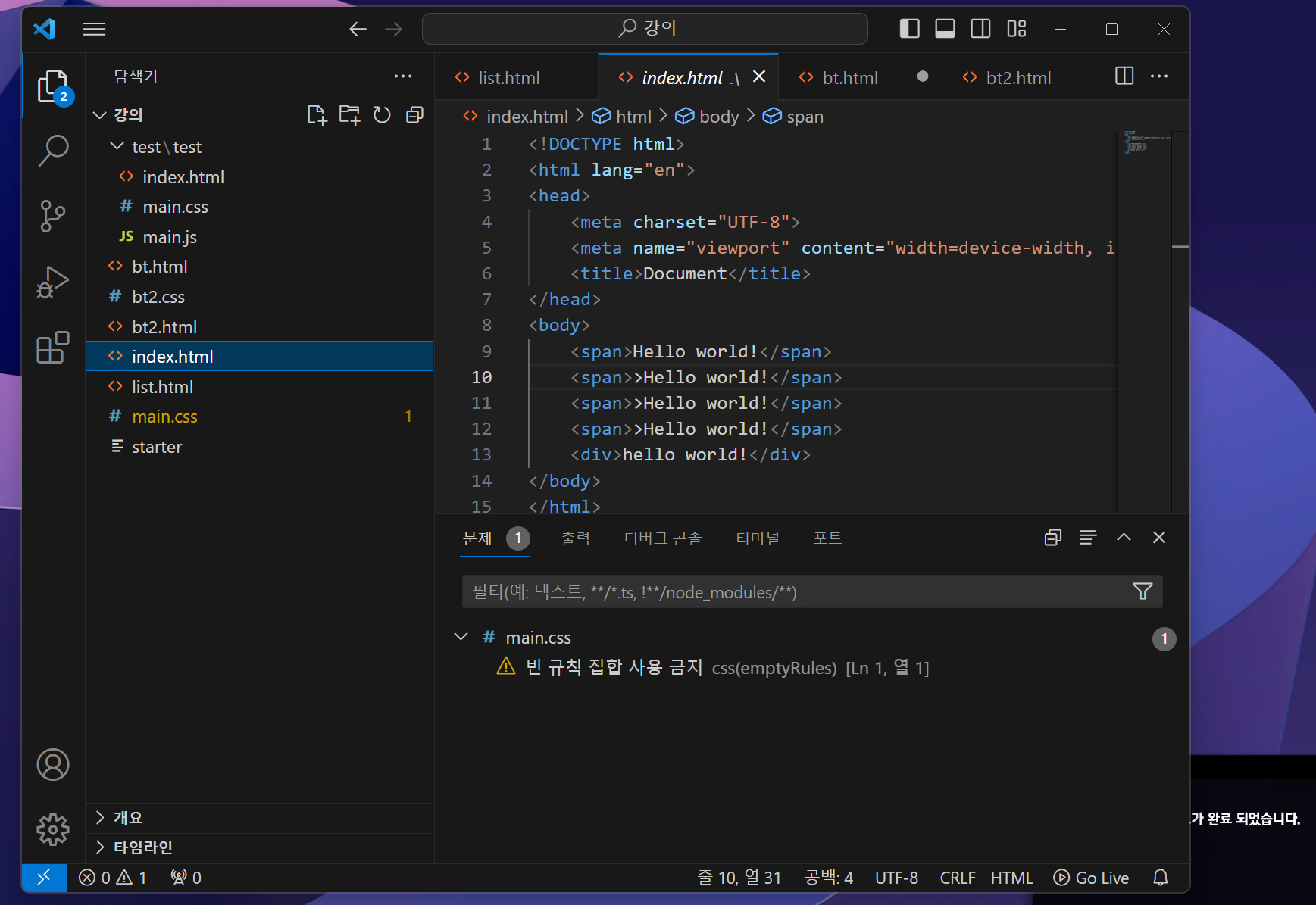Click errors and warnings status indicator

click(x=112, y=878)
